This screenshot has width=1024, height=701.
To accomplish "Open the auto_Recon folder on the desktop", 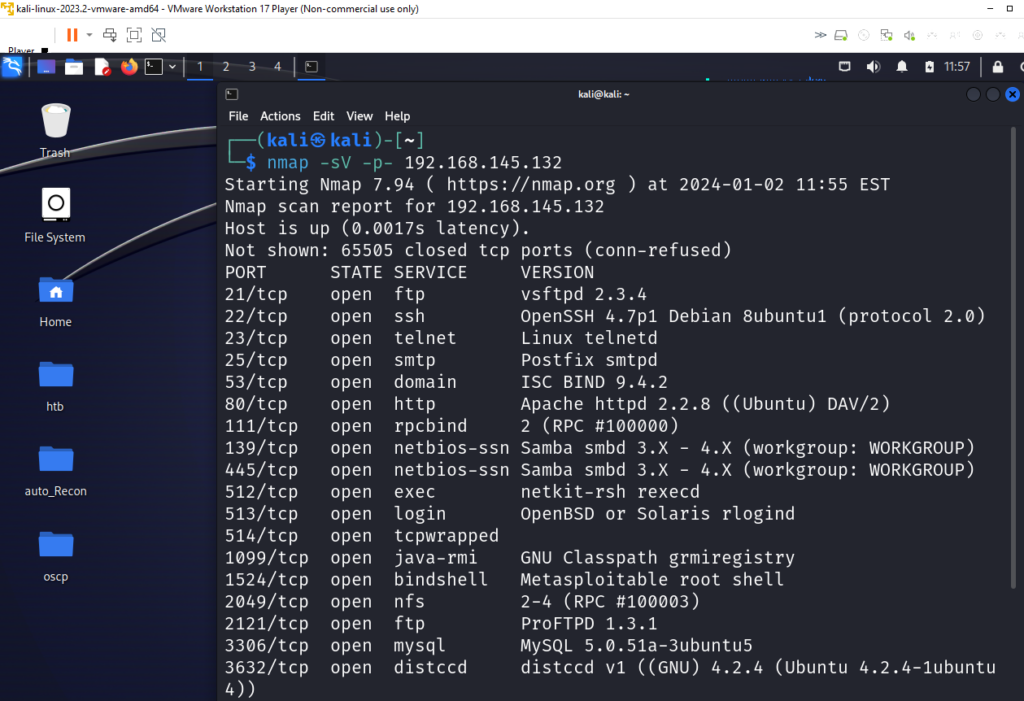I will [56, 470].
